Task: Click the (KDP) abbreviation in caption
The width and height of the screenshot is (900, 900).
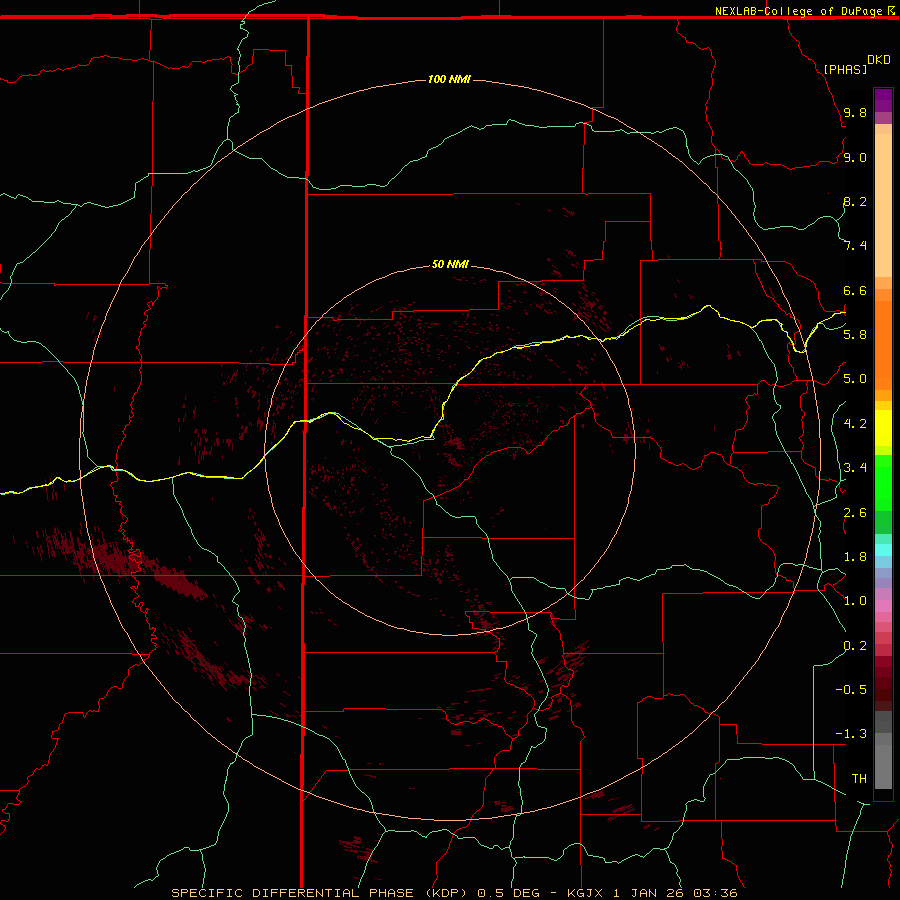Action: coord(448,893)
